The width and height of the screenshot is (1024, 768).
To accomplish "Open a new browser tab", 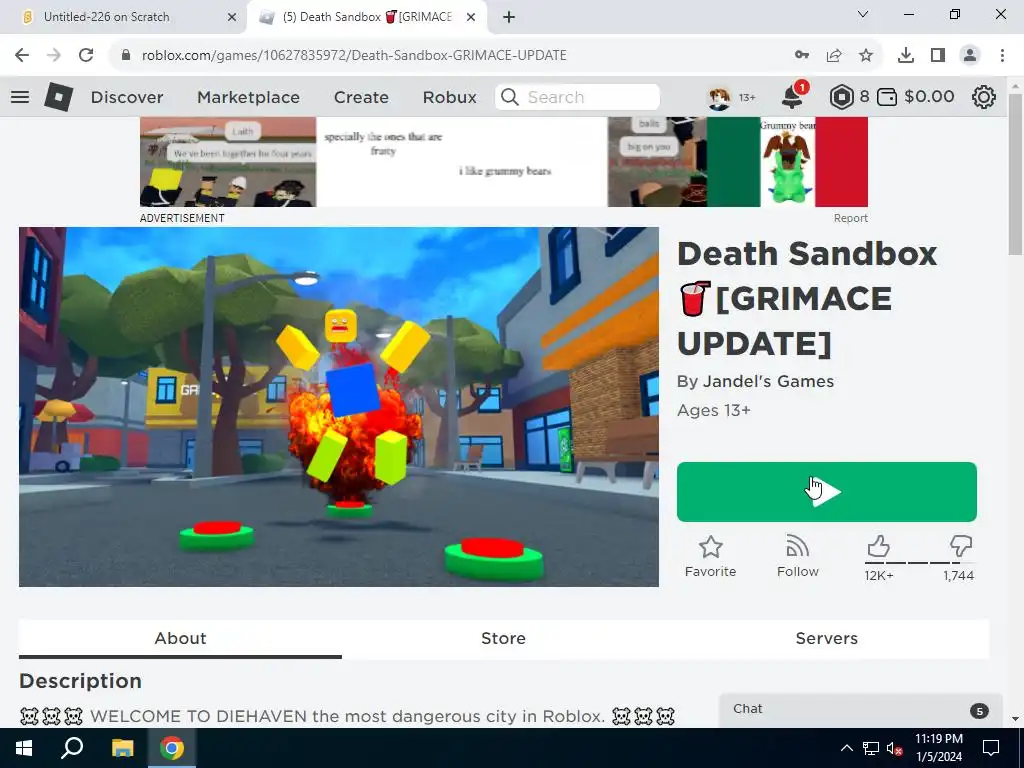I will click(x=509, y=17).
